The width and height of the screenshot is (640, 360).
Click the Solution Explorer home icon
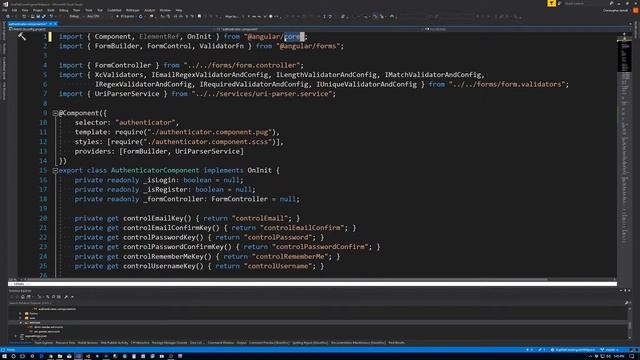pyautogui.click(x=23, y=297)
